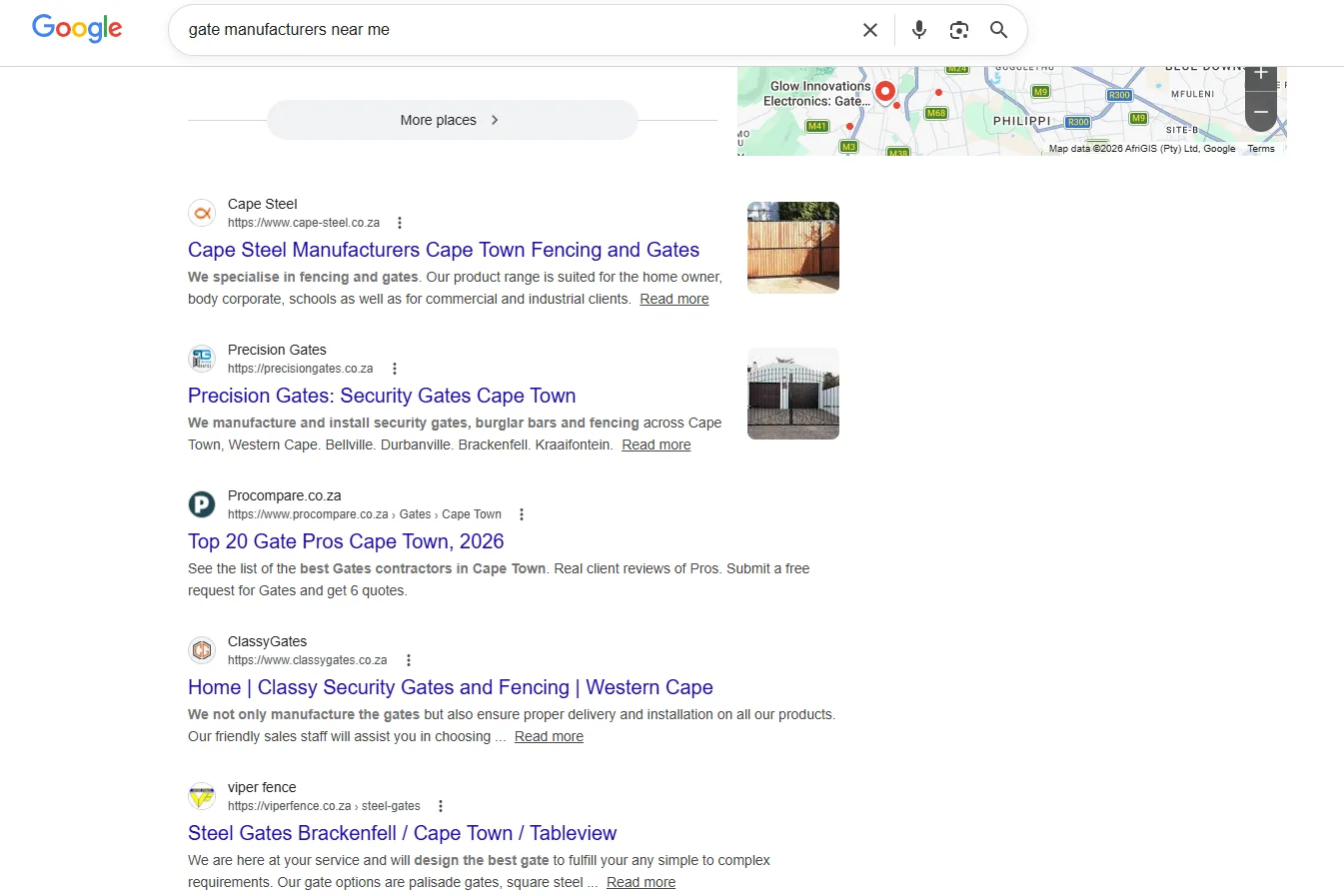The height and width of the screenshot is (896, 1344).
Task: Click the viperfence.co.za steel-gates URL
Action: [324, 806]
